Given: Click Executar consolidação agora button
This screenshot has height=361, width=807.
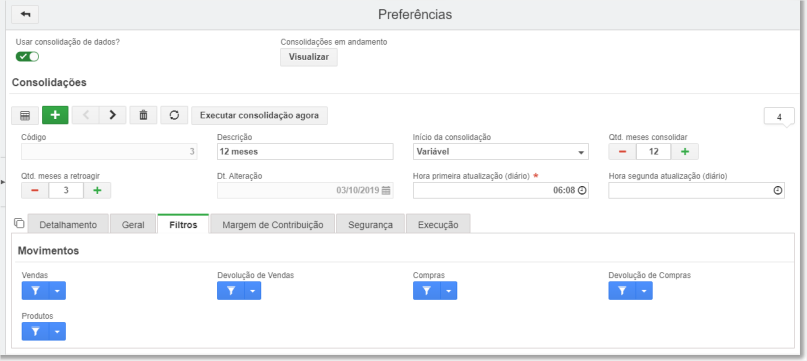Looking at the screenshot, I should coord(259,115).
